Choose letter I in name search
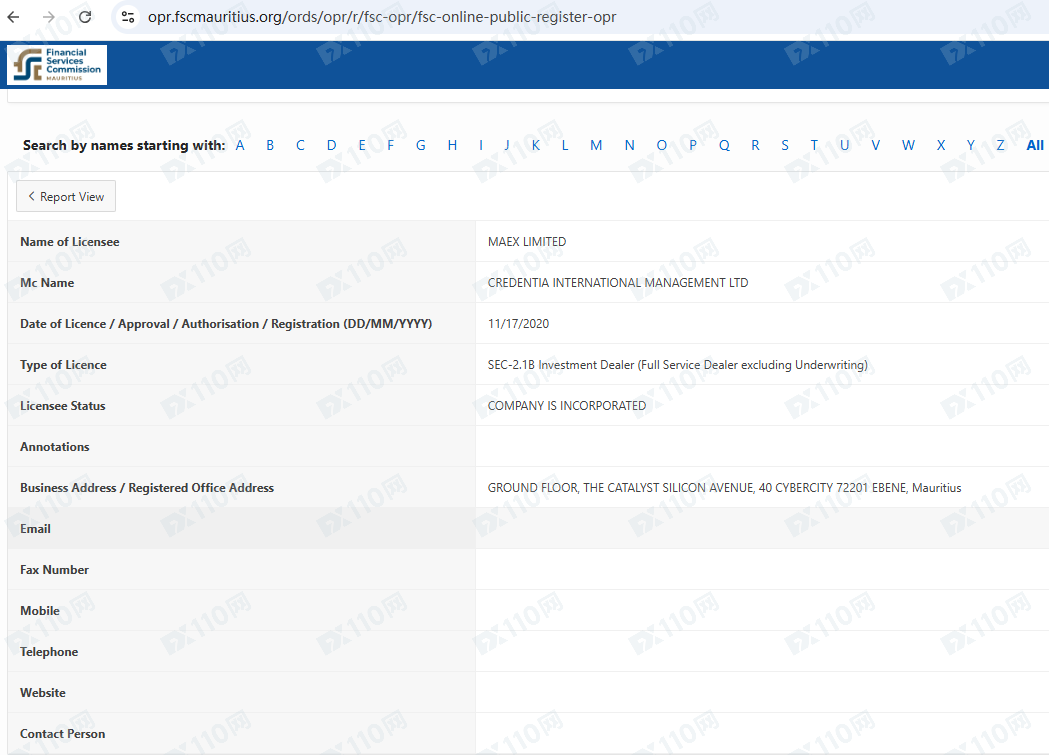This screenshot has height=755, width=1049. coord(481,145)
